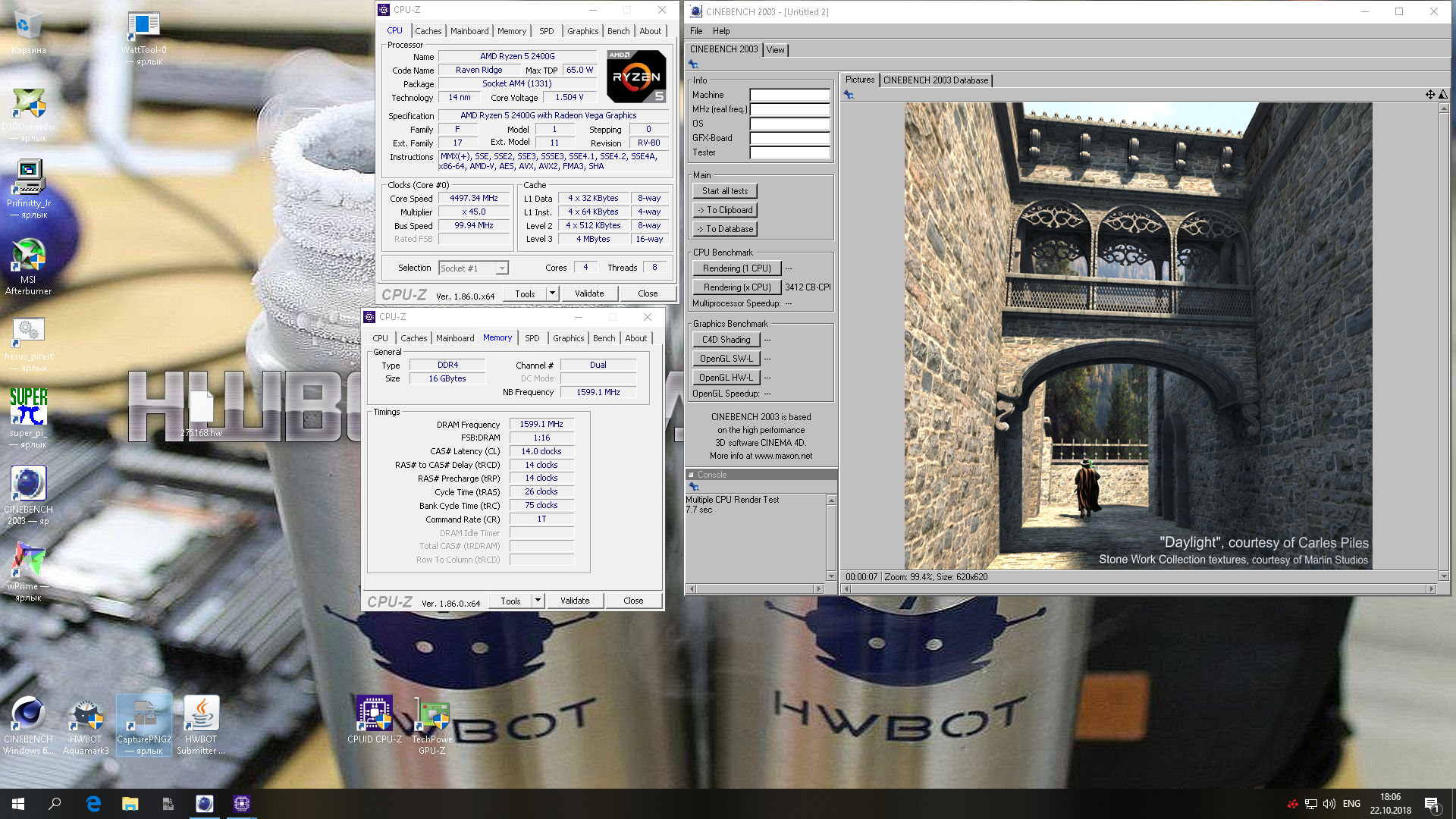This screenshot has height=819, width=1456.
Task: Click the ENG language indicator in tray
Action: tap(1351, 804)
